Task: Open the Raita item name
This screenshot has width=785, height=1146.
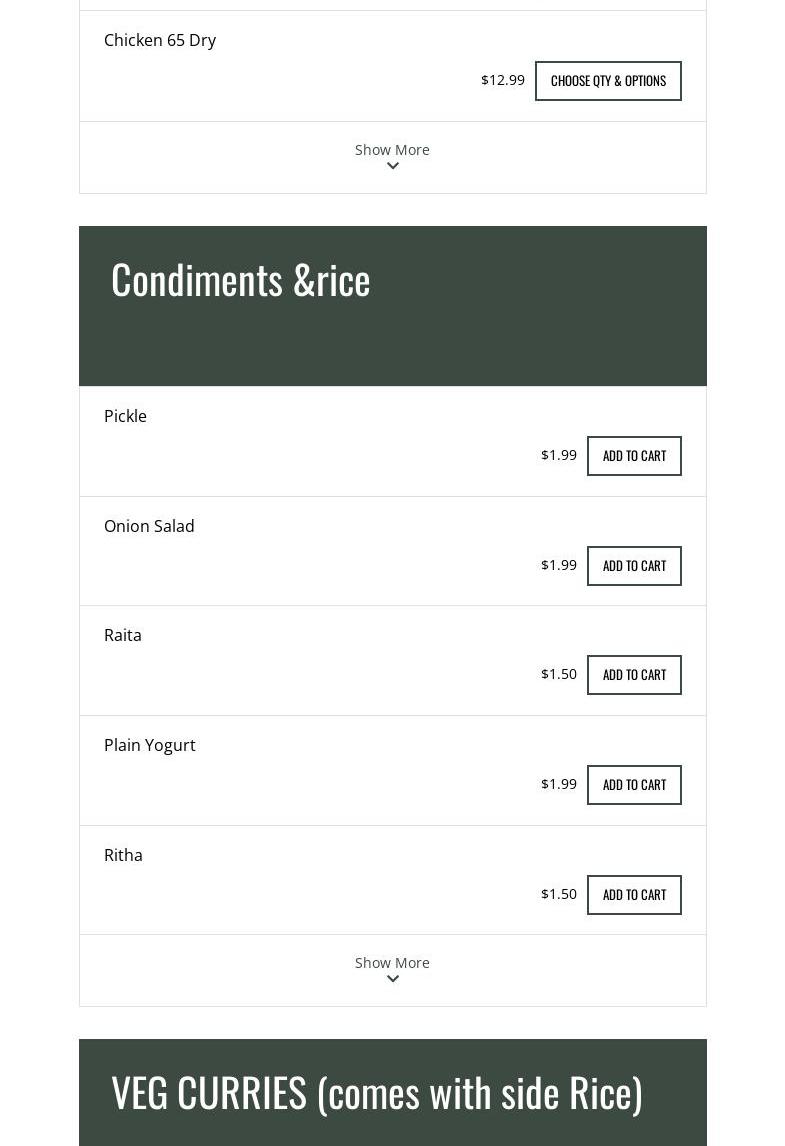Action: tap(123, 635)
